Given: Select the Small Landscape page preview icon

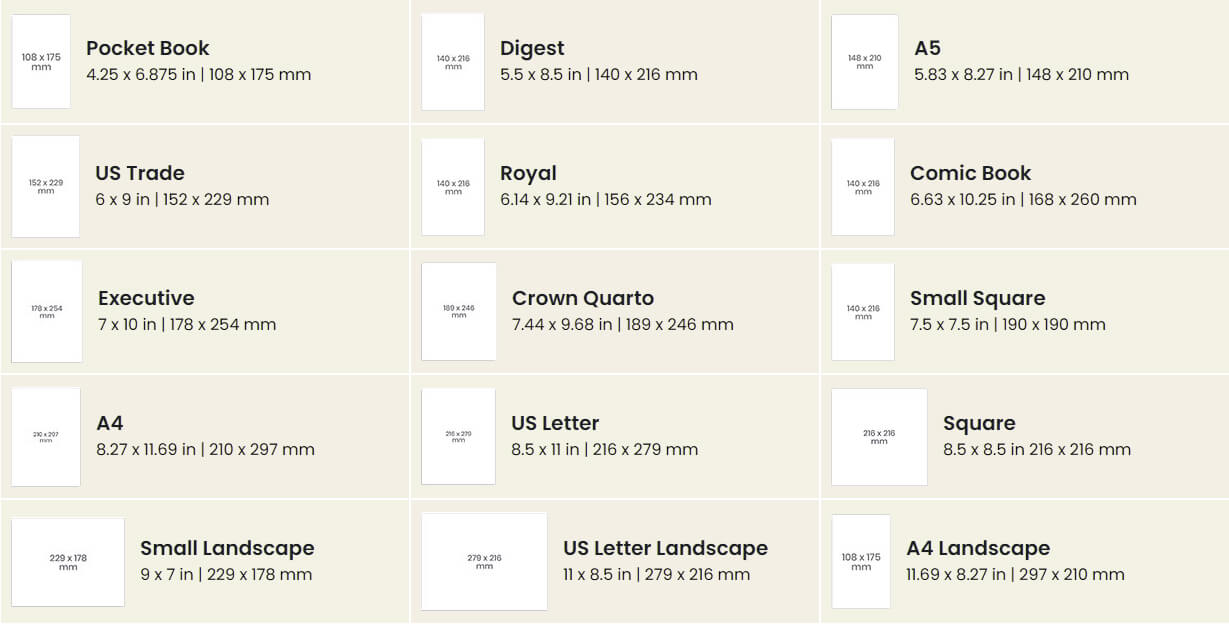Looking at the screenshot, I should (x=68, y=561).
